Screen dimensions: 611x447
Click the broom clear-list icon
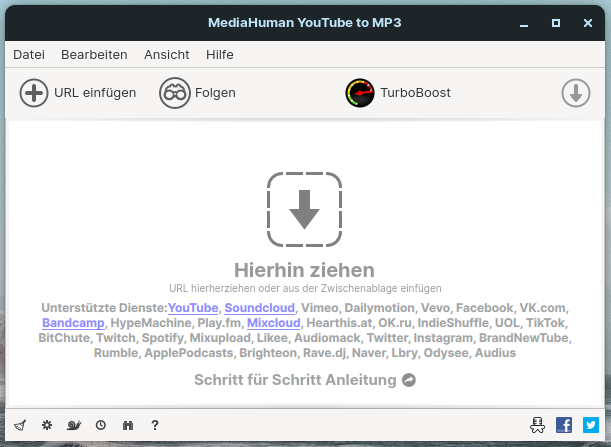point(20,425)
